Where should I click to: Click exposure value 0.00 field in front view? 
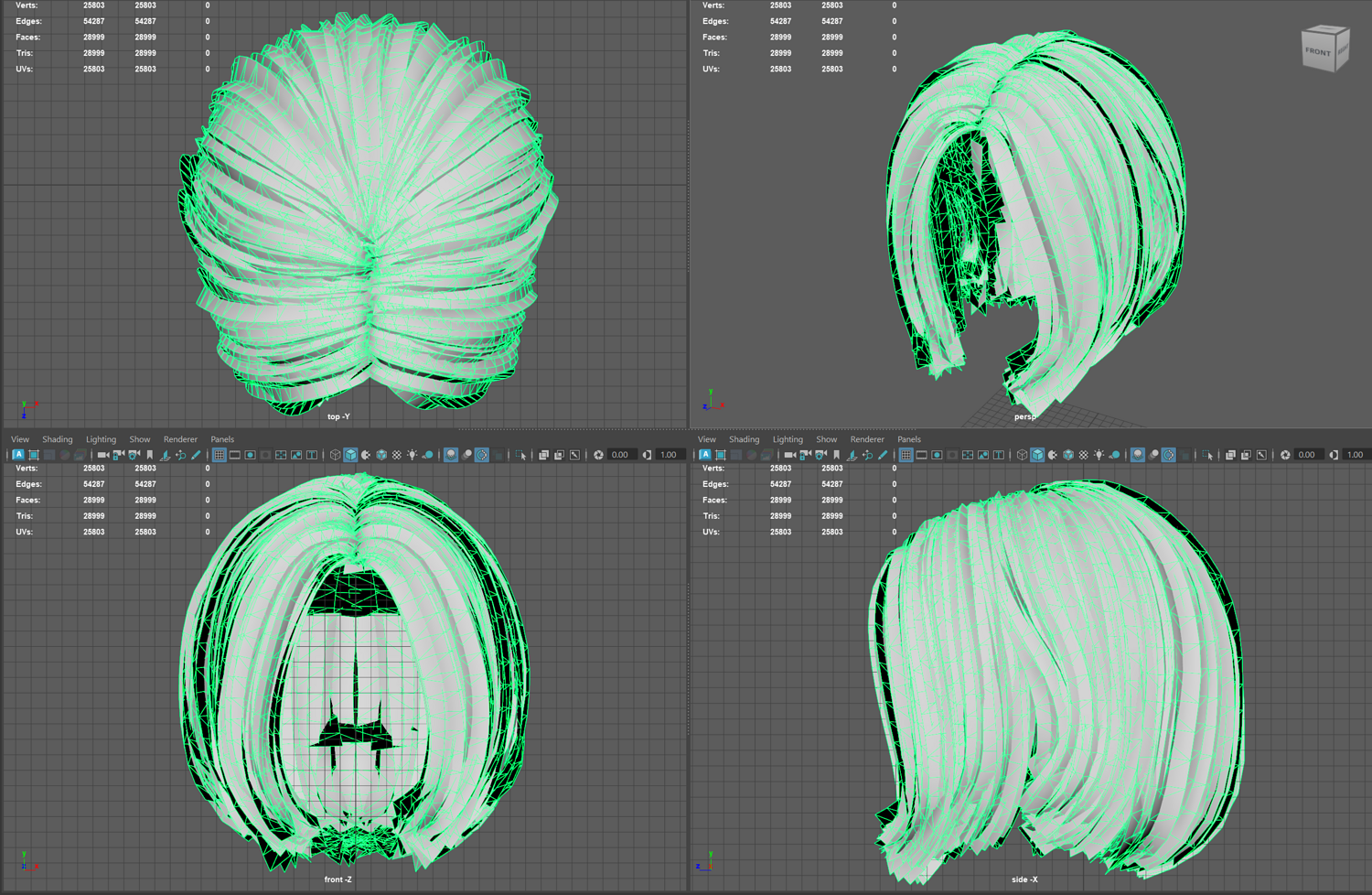[621, 455]
